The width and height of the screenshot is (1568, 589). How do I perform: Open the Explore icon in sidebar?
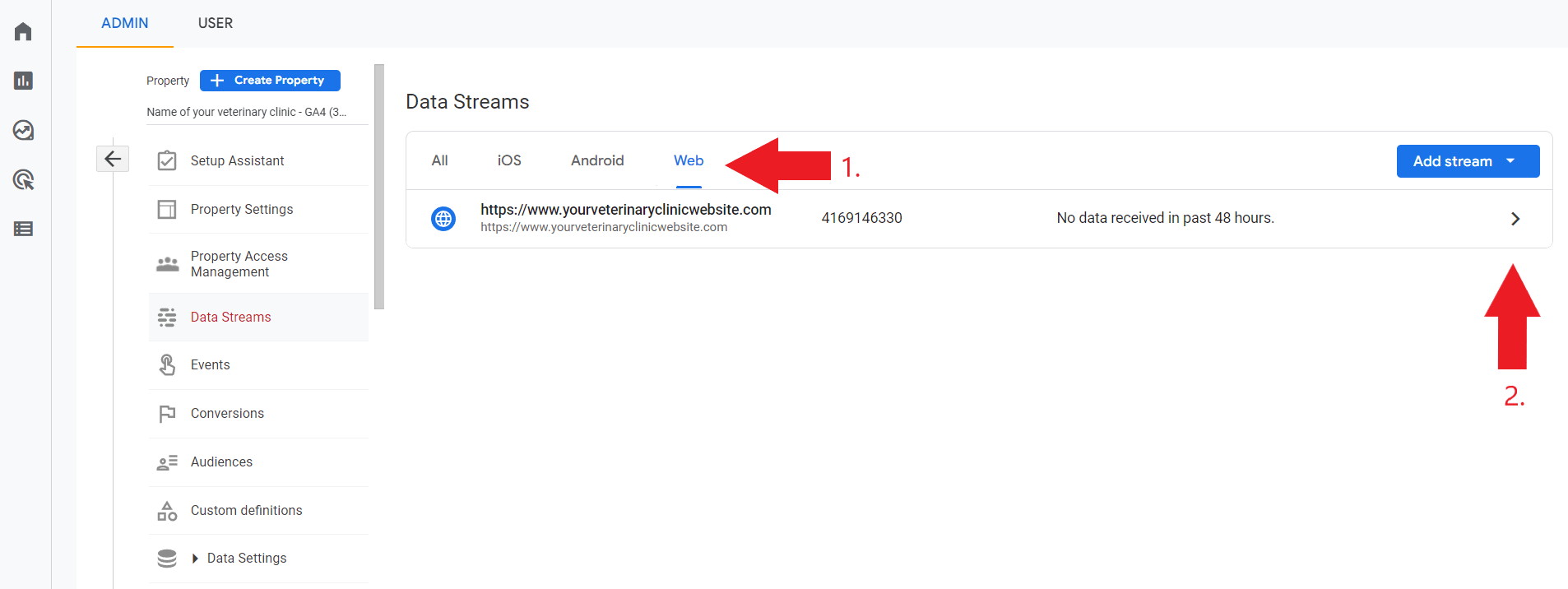23,130
